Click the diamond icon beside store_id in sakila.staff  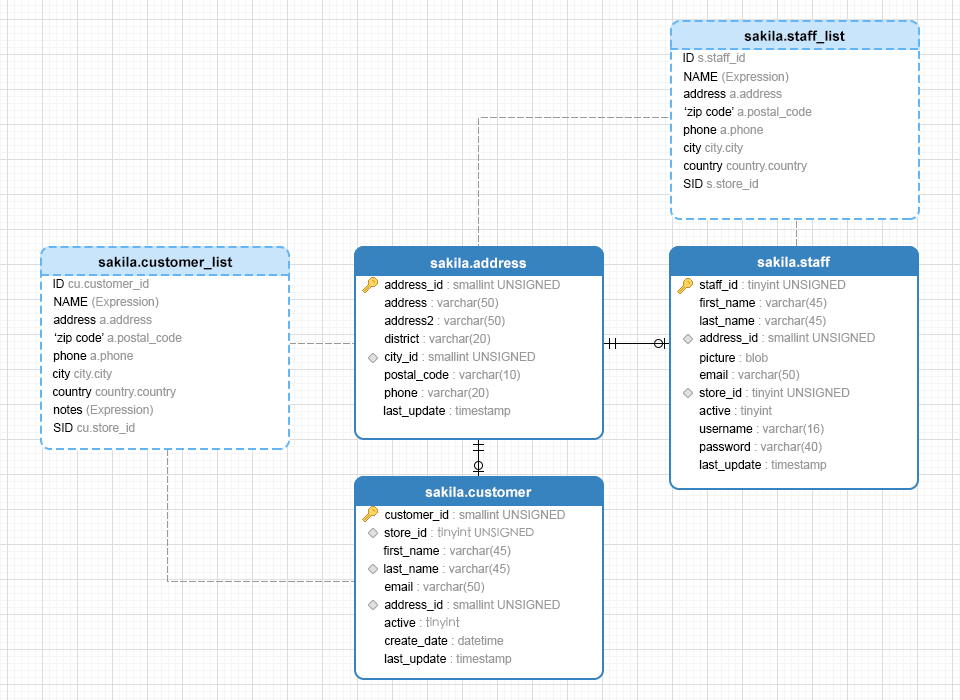(688, 393)
